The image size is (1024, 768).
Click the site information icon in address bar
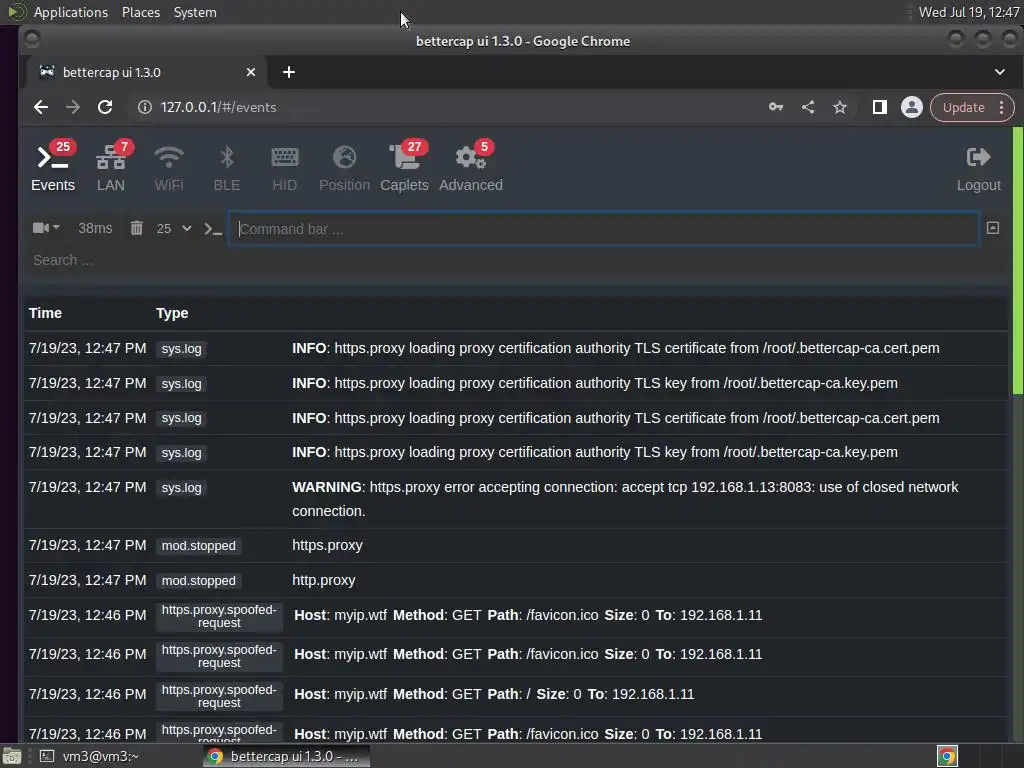coord(144,107)
